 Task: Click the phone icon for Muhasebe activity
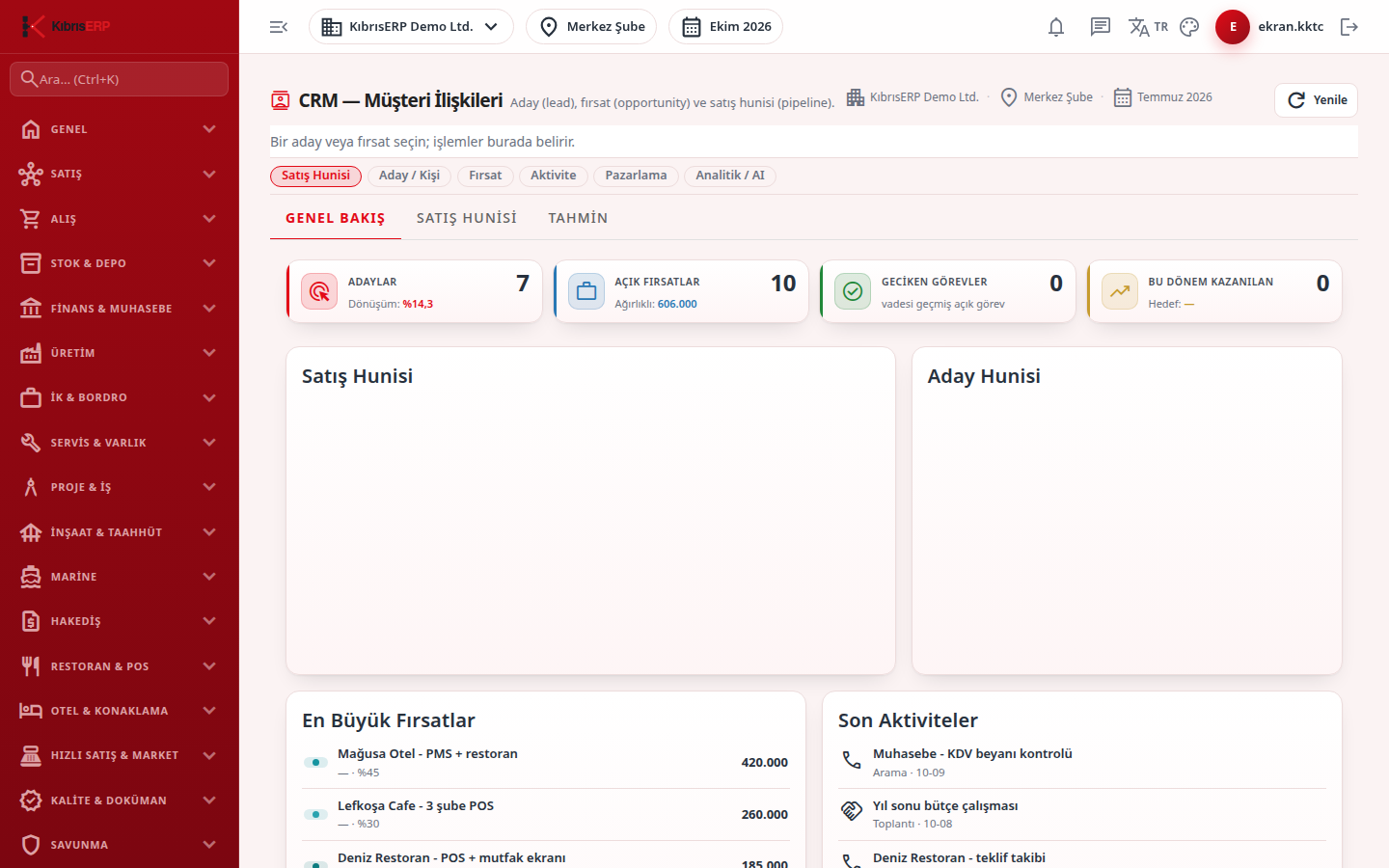pyautogui.click(x=852, y=760)
